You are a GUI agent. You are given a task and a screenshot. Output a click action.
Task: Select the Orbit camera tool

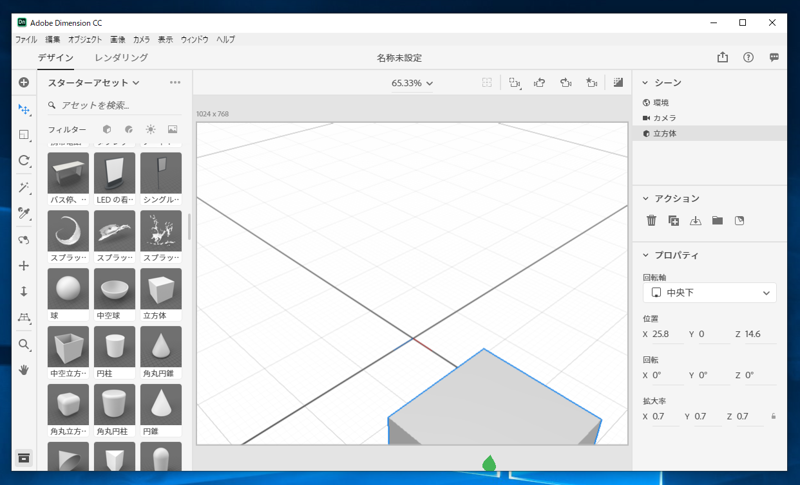coord(24,240)
